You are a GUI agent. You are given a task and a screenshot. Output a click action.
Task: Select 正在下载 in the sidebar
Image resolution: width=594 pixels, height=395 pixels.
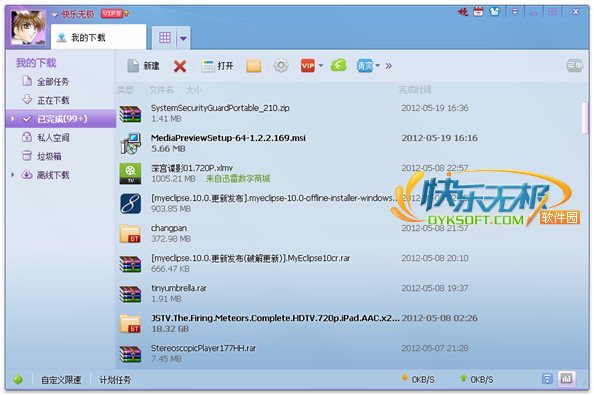pyautogui.click(x=53, y=100)
